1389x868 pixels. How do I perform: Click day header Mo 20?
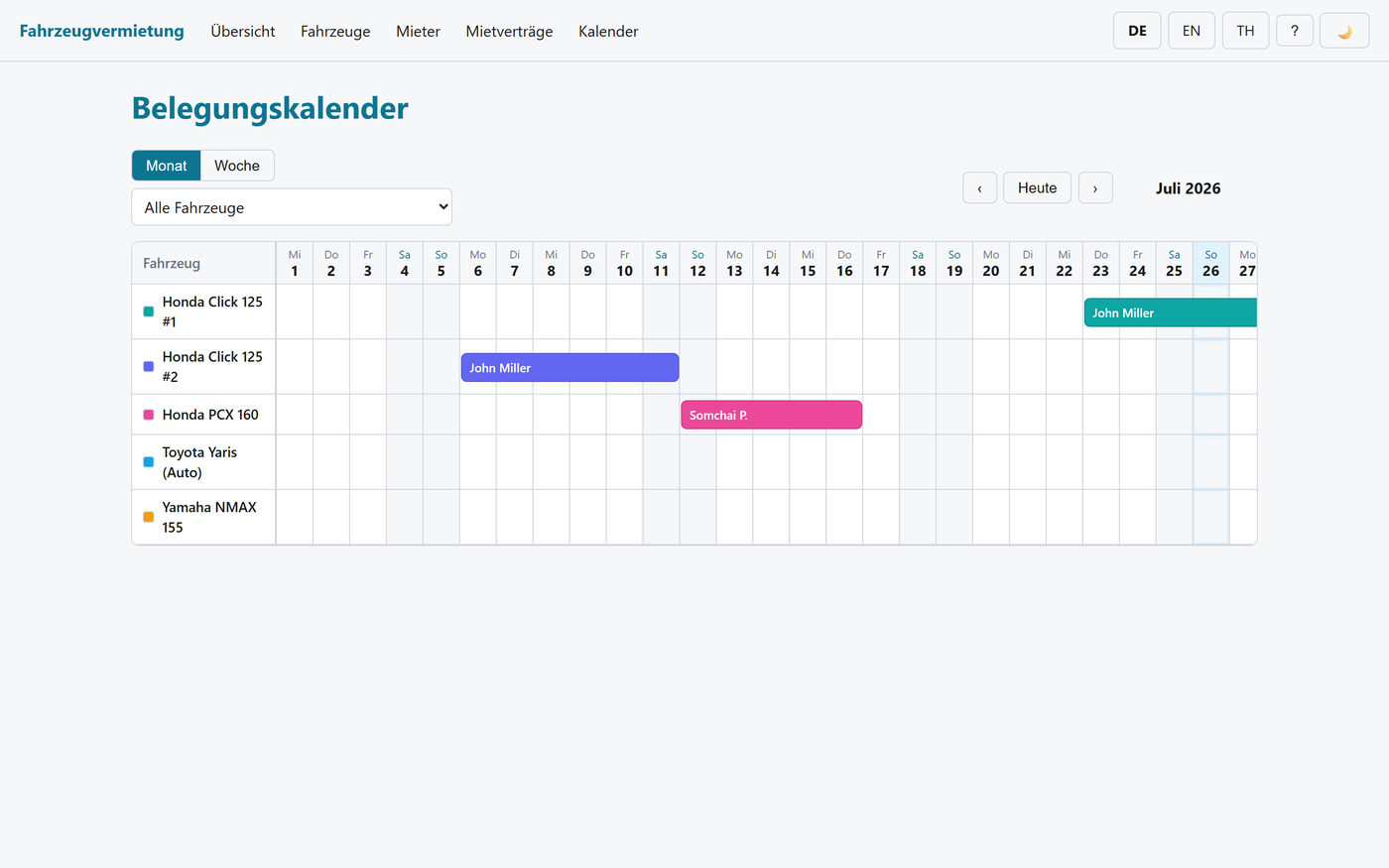[991, 263]
